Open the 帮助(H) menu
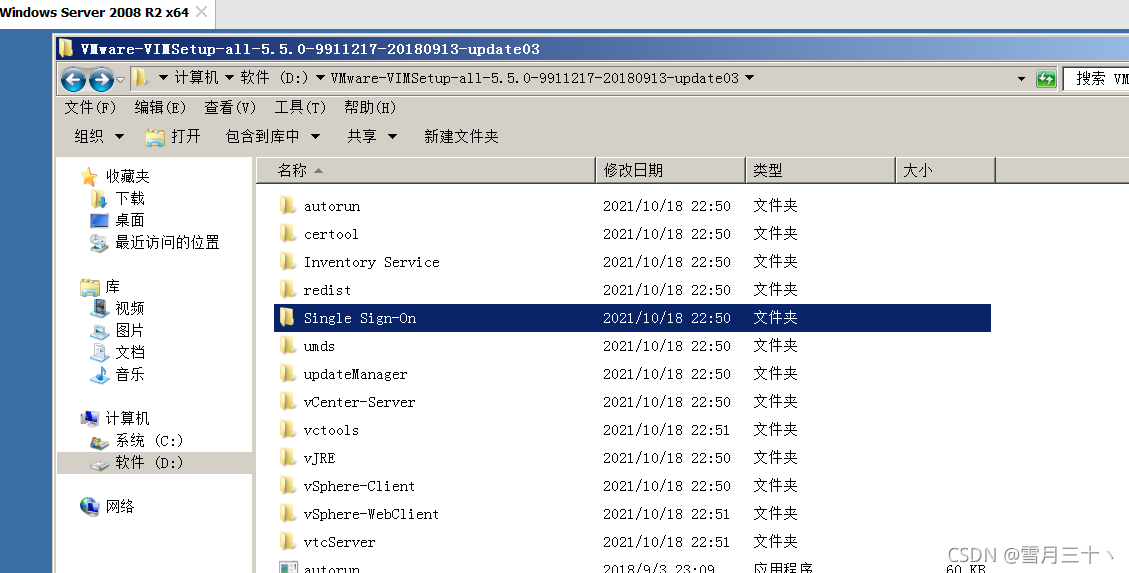The height and width of the screenshot is (573, 1129). (370, 107)
